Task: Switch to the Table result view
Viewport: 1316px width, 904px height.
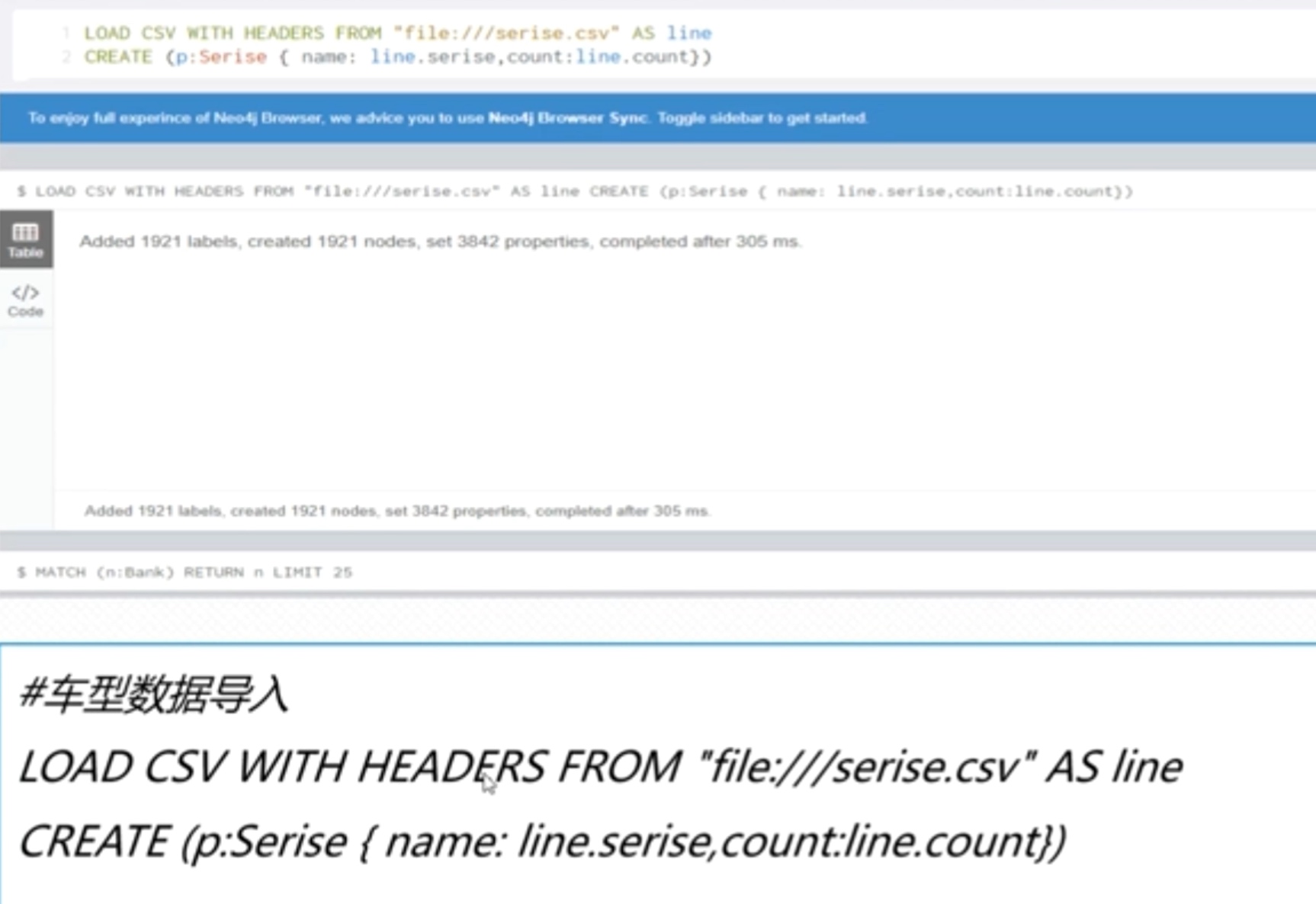Action: point(26,239)
